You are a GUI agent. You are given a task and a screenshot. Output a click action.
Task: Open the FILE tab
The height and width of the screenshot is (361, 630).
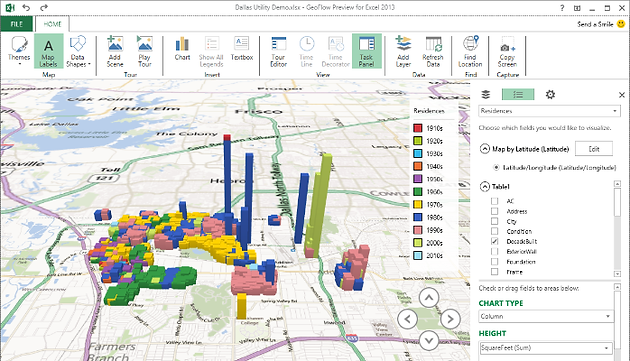pos(16,24)
